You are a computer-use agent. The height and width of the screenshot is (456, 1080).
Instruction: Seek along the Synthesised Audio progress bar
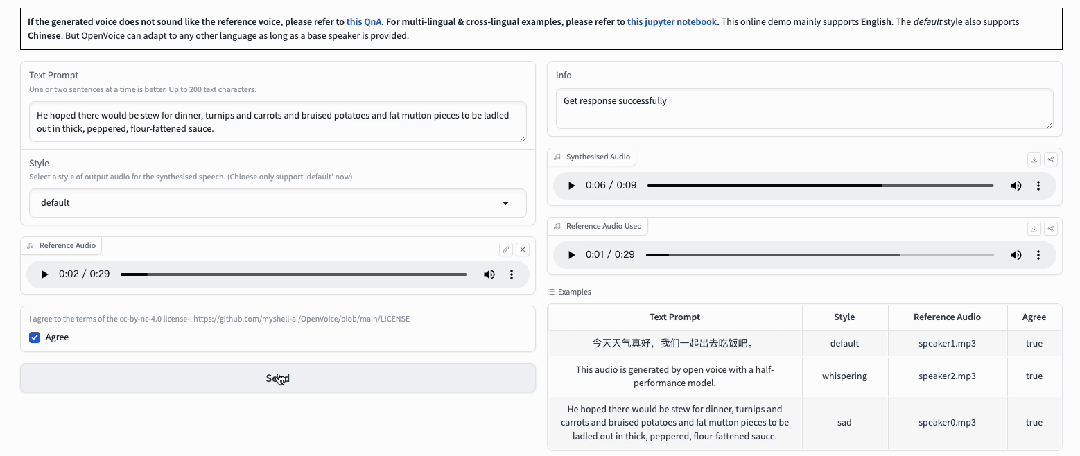[820, 186]
